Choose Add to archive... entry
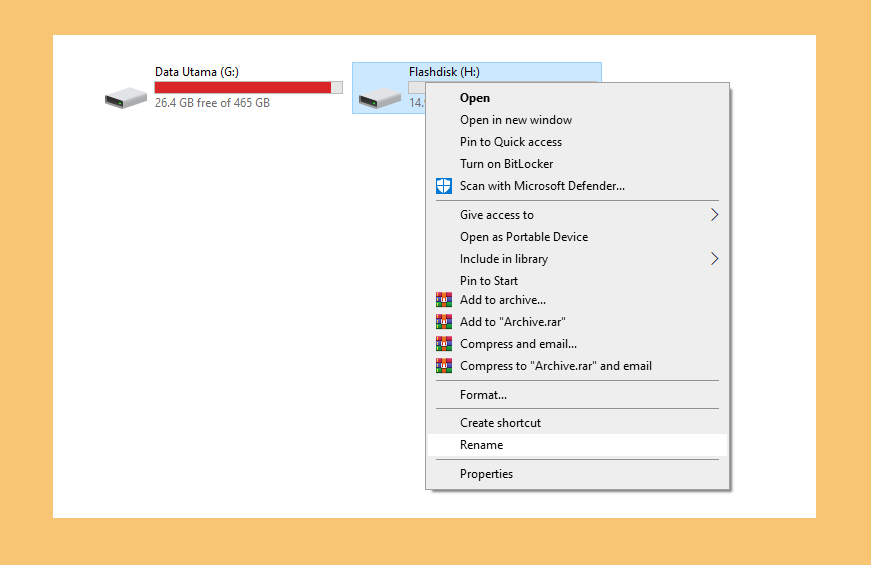This screenshot has width=871, height=565. pyautogui.click(x=577, y=300)
